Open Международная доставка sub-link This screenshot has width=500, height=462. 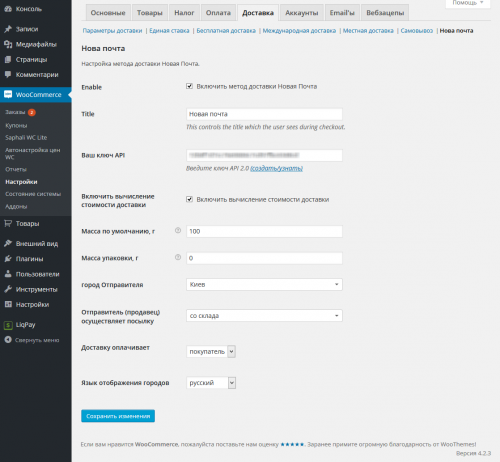[x=299, y=31]
